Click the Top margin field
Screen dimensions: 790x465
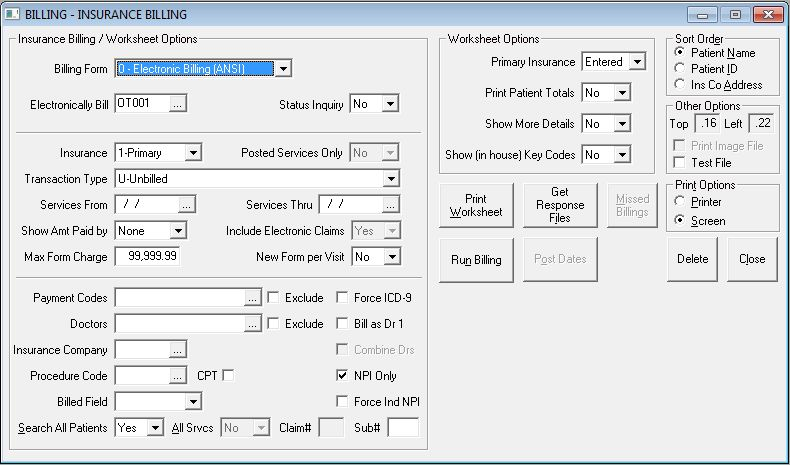[707, 123]
